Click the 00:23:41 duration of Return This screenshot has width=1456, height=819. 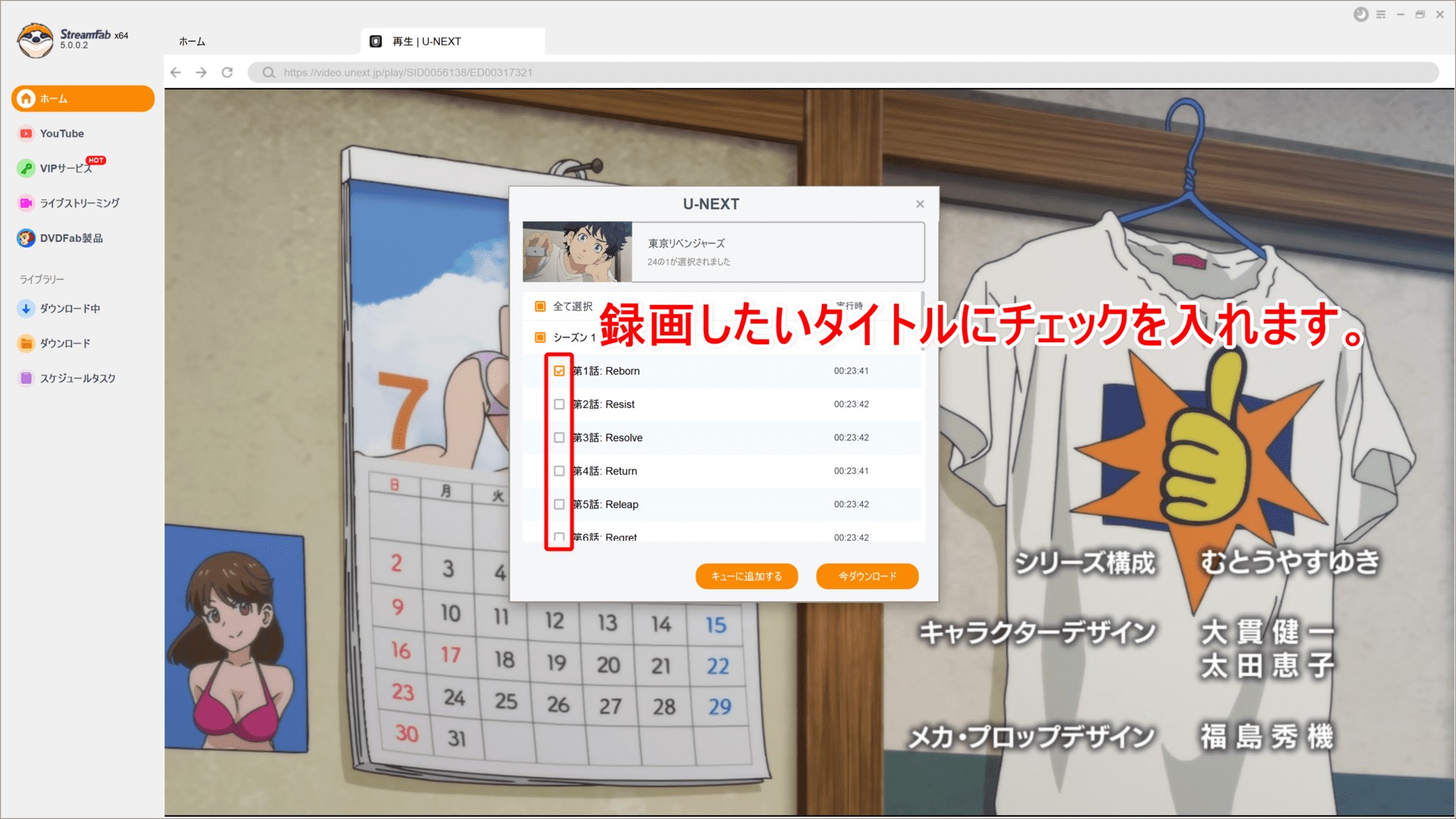851,471
